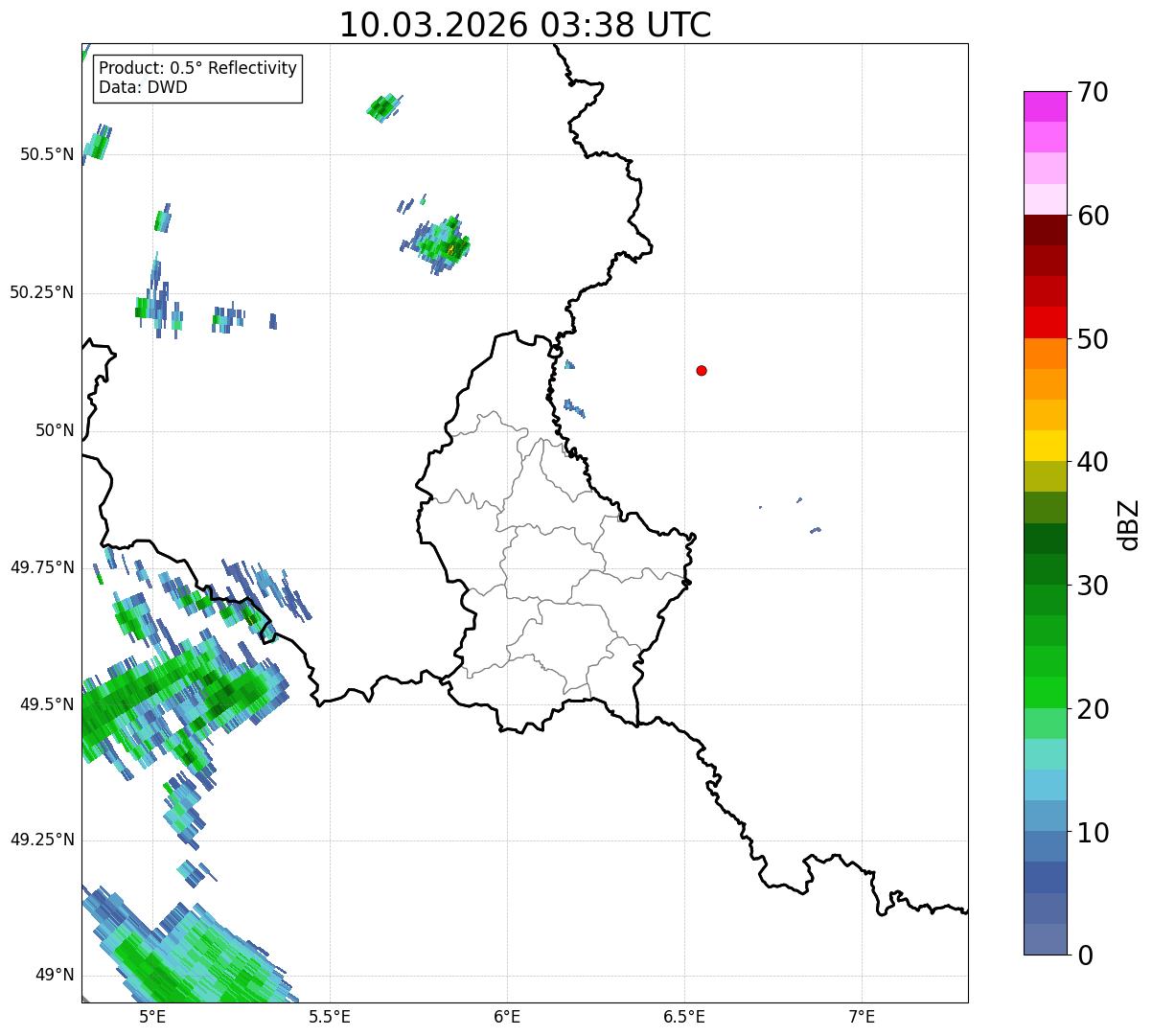Image resolution: width=1152 pixels, height=1036 pixels.
Task: Click the 50.25°N latitude label
Action: pos(42,292)
